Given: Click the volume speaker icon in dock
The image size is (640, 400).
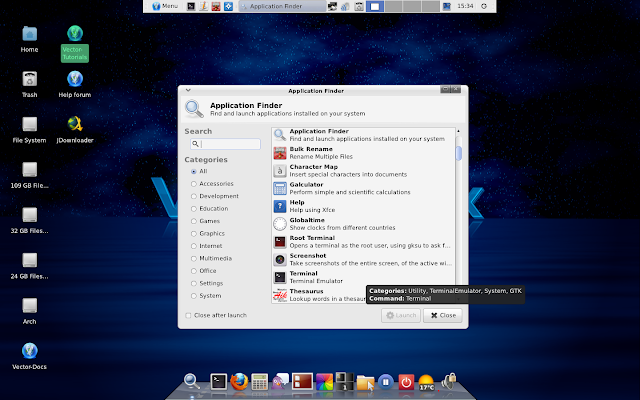Looking at the screenshot, I should 449,382.
